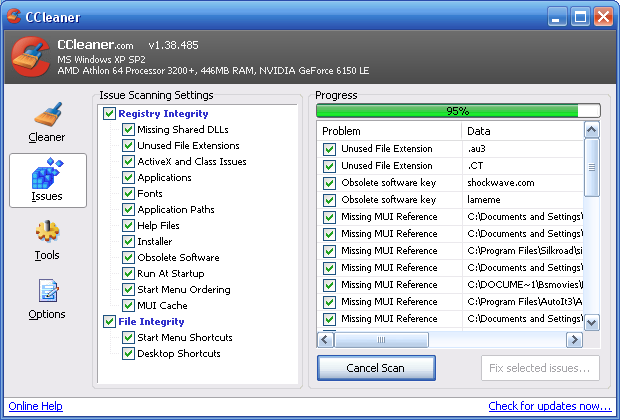Click Check for updates now link

(549, 406)
